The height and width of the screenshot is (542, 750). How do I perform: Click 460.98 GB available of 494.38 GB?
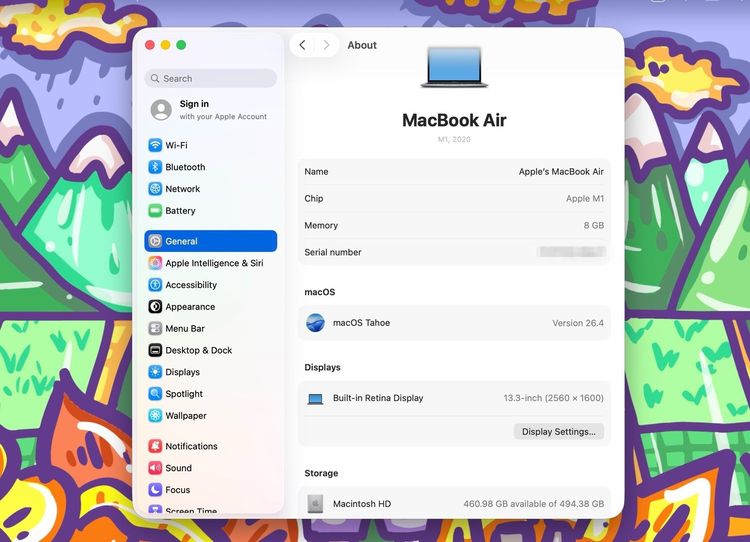[x=533, y=504]
